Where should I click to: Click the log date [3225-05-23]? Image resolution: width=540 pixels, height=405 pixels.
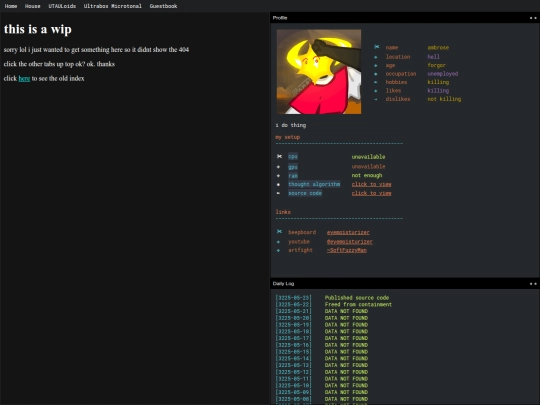click(x=293, y=298)
